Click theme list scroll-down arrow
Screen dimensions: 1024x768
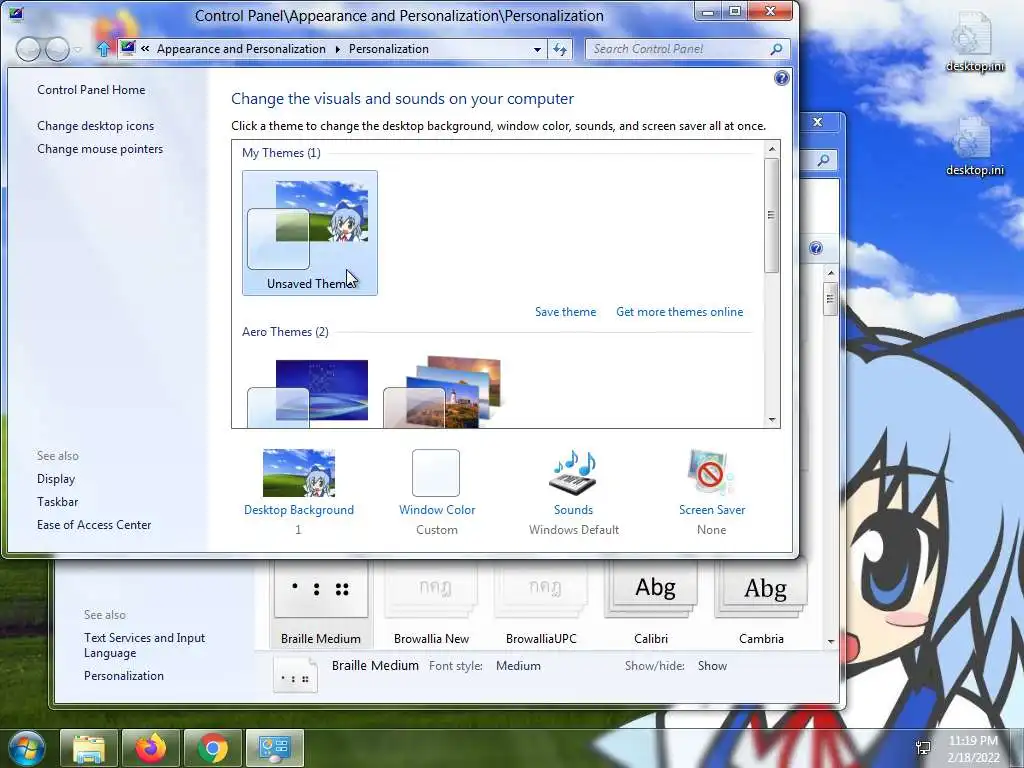tap(772, 420)
